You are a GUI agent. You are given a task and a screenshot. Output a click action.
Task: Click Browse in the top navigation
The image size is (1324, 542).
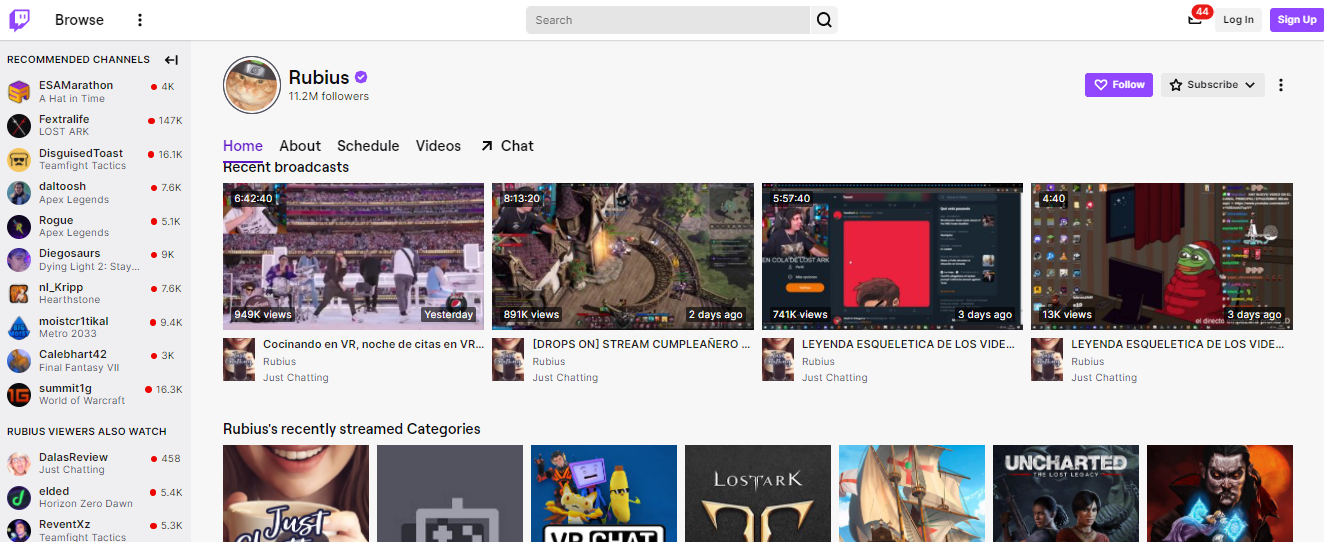(x=79, y=20)
